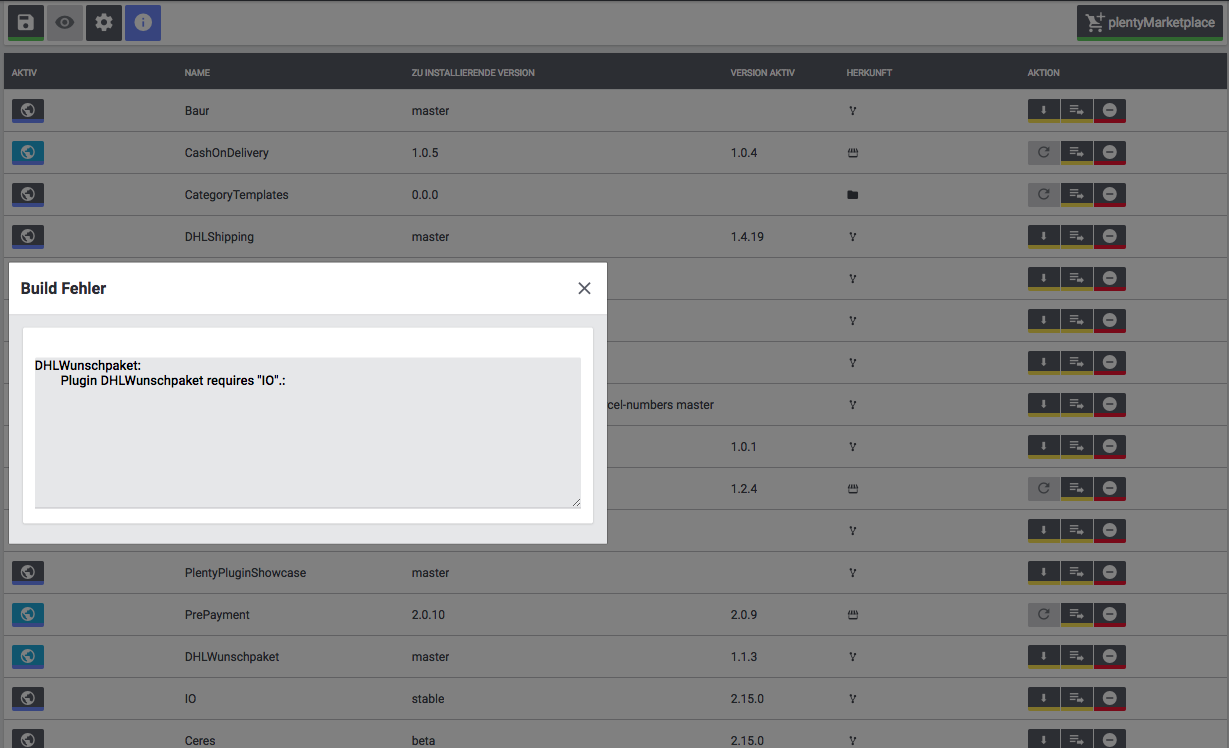1229x748 pixels.
Task: Click list-arrow icon in row with version 1.0.1
Action: coord(1077,447)
